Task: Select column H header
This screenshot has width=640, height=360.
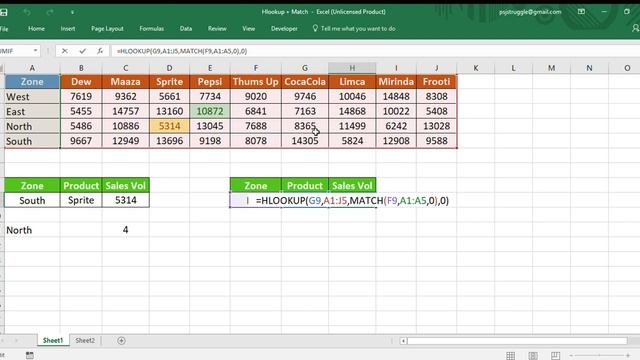Action: [x=352, y=68]
